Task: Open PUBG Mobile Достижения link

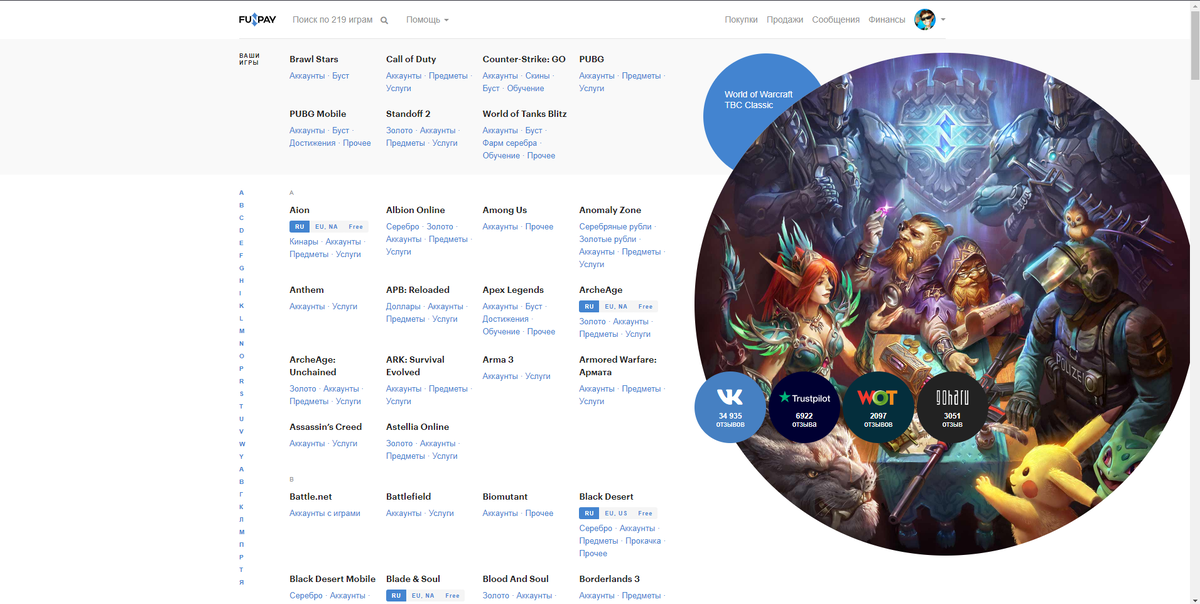Action: click(313, 143)
